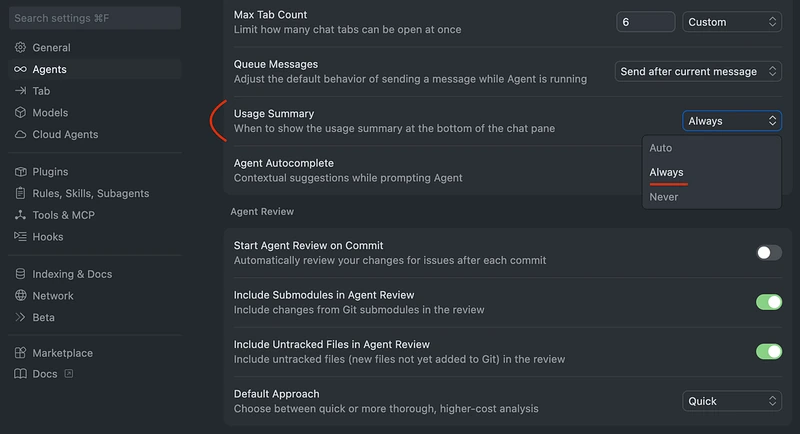Select the Agents infinity icon

click(x=20, y=69)
